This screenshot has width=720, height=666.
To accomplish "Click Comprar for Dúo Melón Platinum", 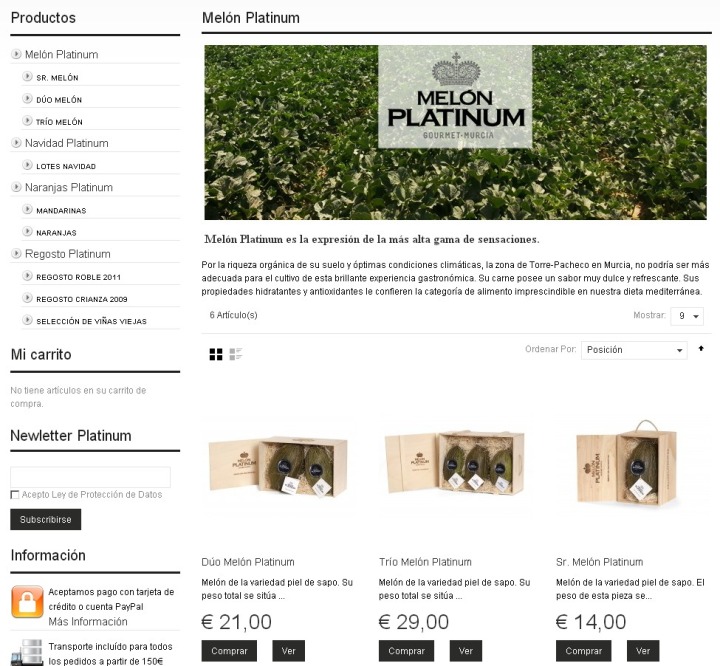I will [229, 651].
